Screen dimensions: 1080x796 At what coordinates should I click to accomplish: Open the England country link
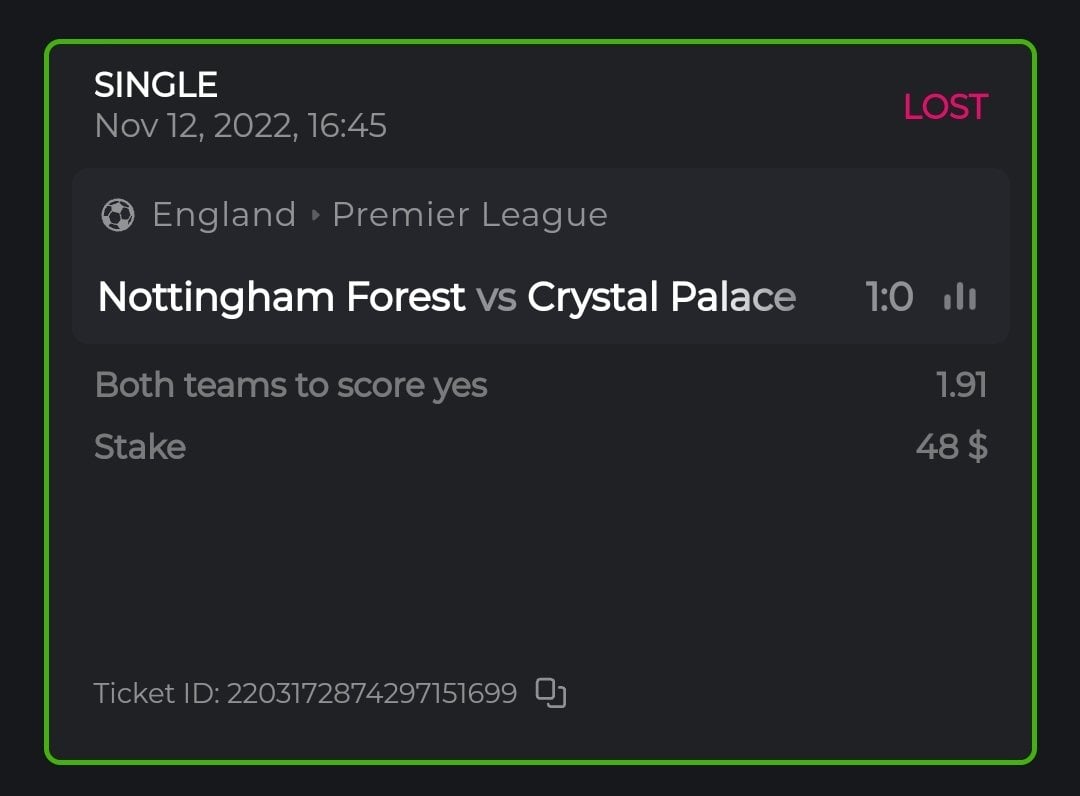(224, 215)
